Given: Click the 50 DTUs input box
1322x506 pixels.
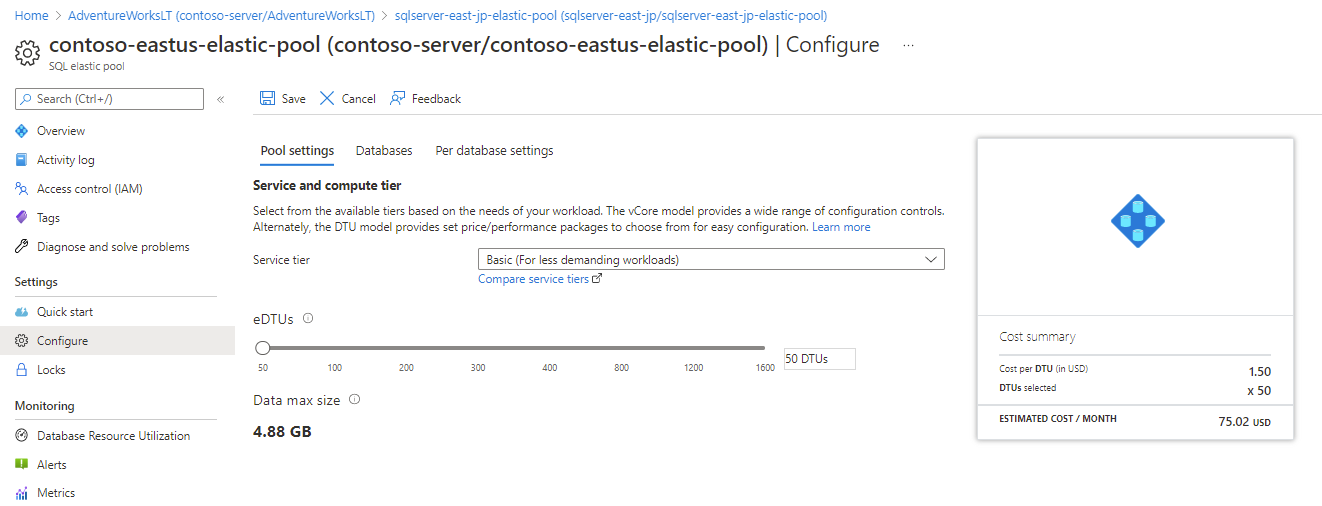Looking at the screenshot, I should click(819, 359).
